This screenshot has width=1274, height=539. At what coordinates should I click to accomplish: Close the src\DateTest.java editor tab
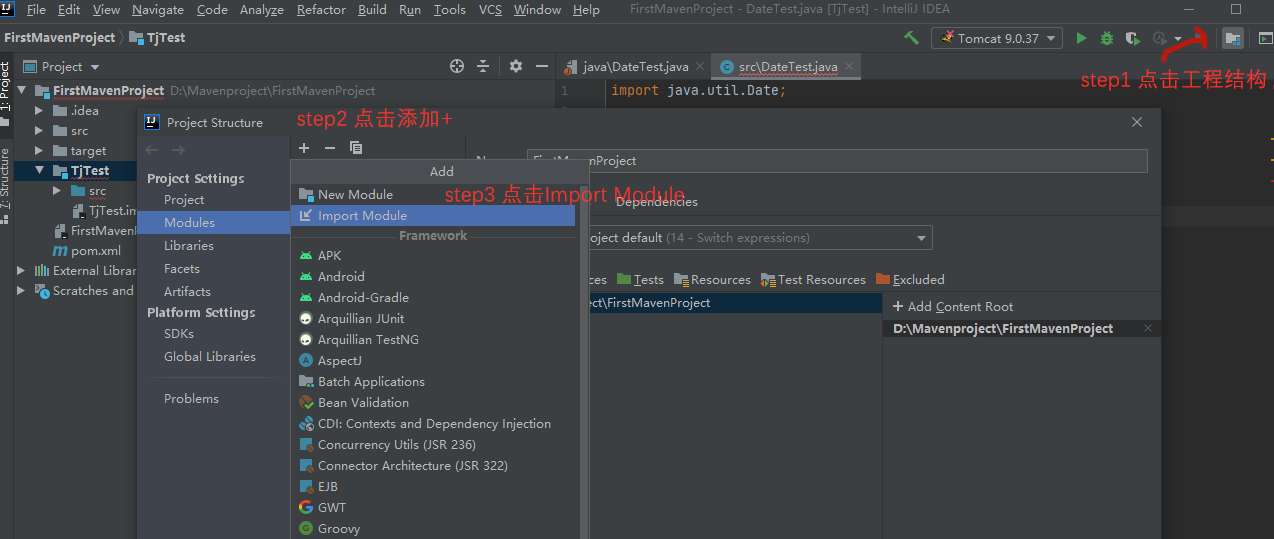pyautogui.click(x=850, y=67)
